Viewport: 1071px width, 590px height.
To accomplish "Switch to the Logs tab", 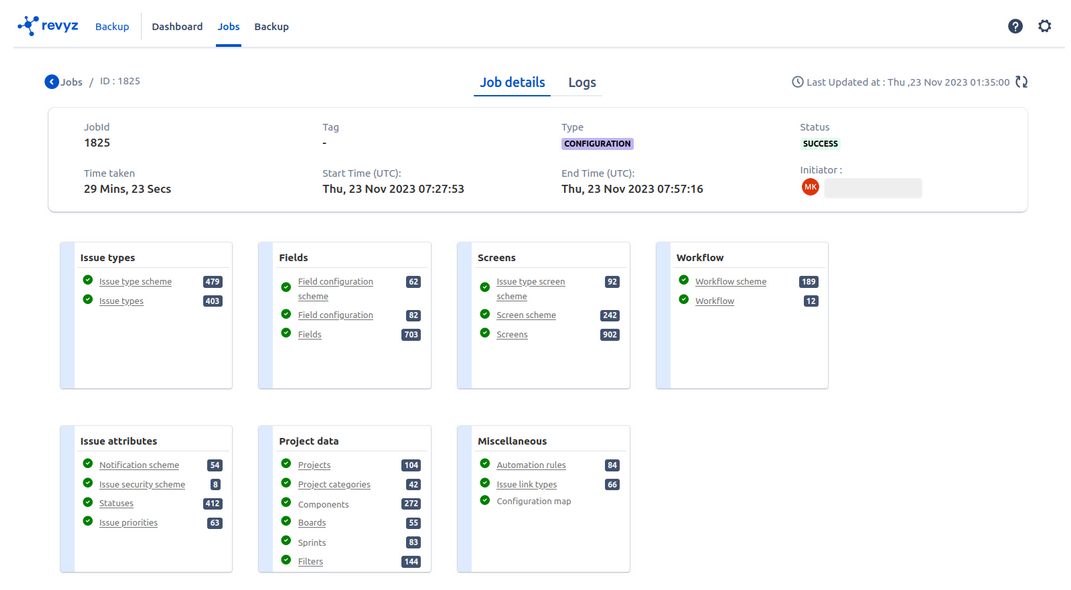I will tap(582, 82).
